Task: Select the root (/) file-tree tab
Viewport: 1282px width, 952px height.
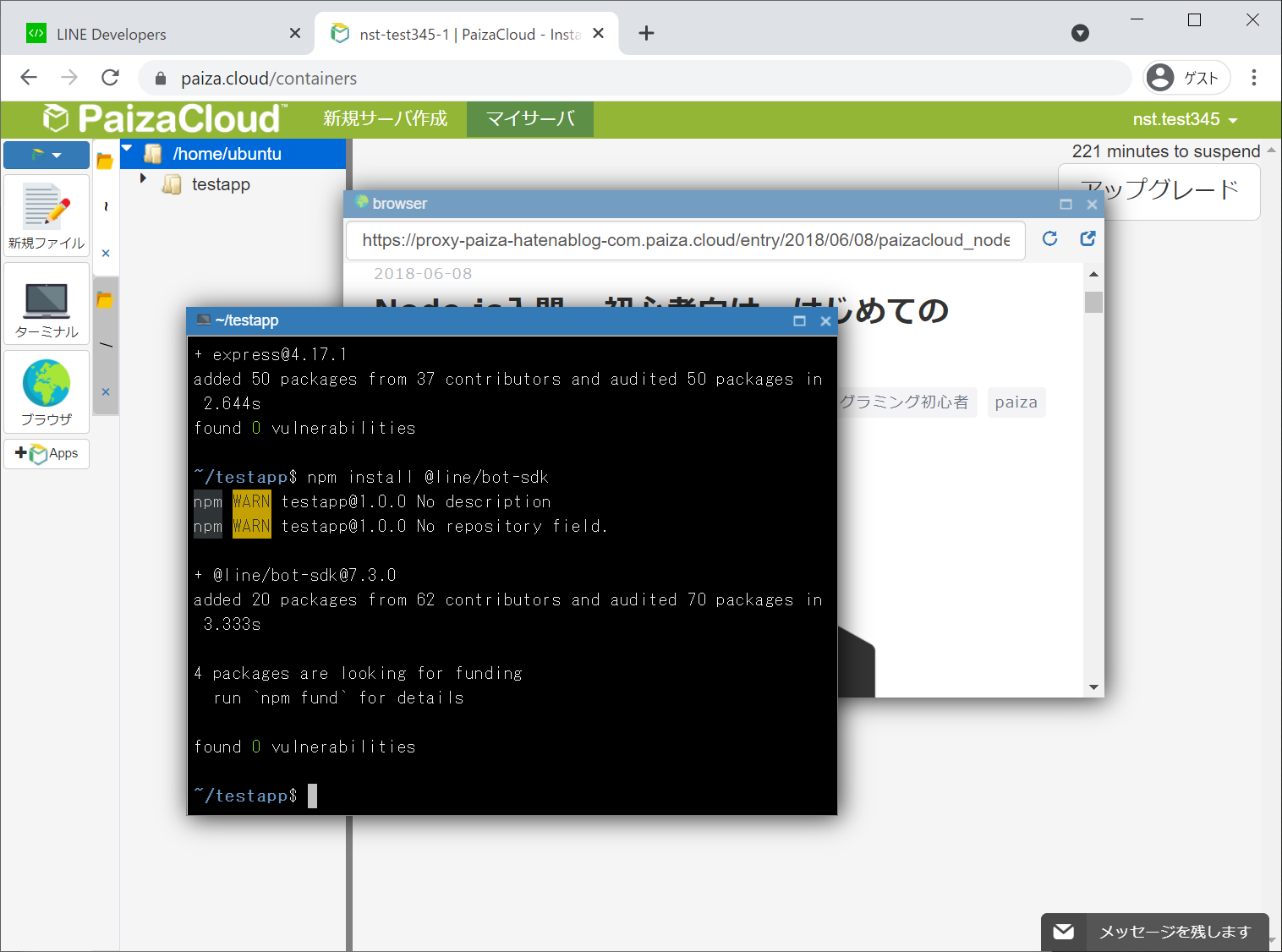Action: (106, 345)
